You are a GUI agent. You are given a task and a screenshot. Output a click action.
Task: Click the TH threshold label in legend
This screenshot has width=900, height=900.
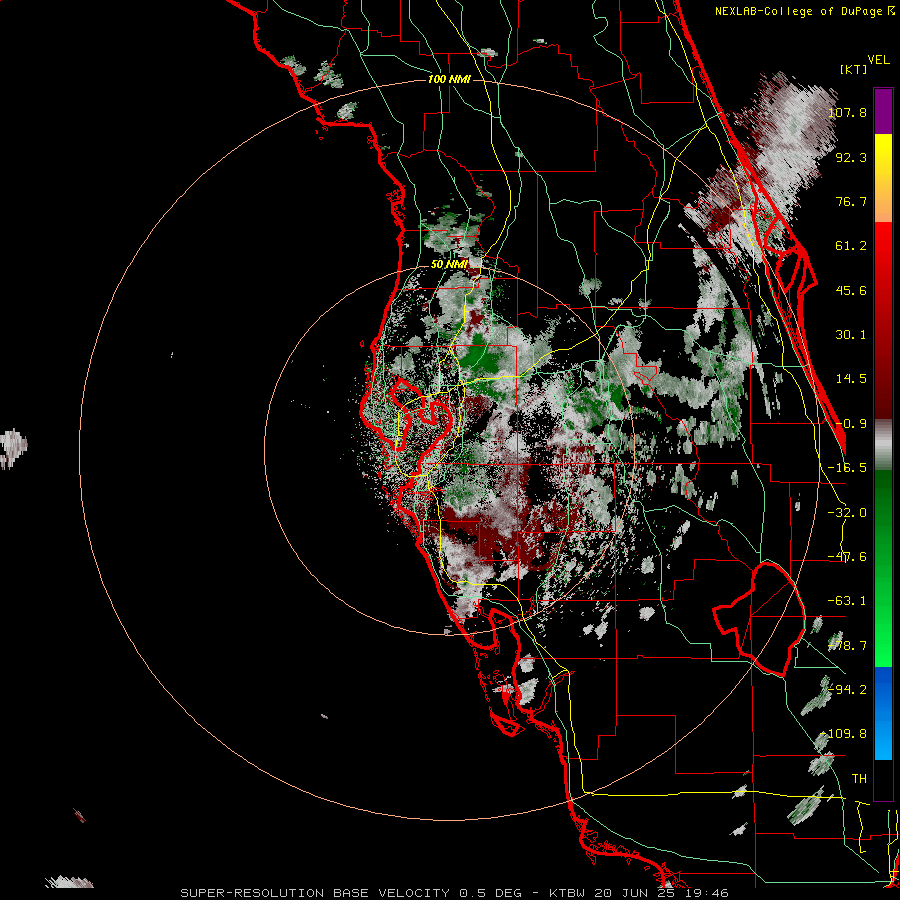point(859,779)
